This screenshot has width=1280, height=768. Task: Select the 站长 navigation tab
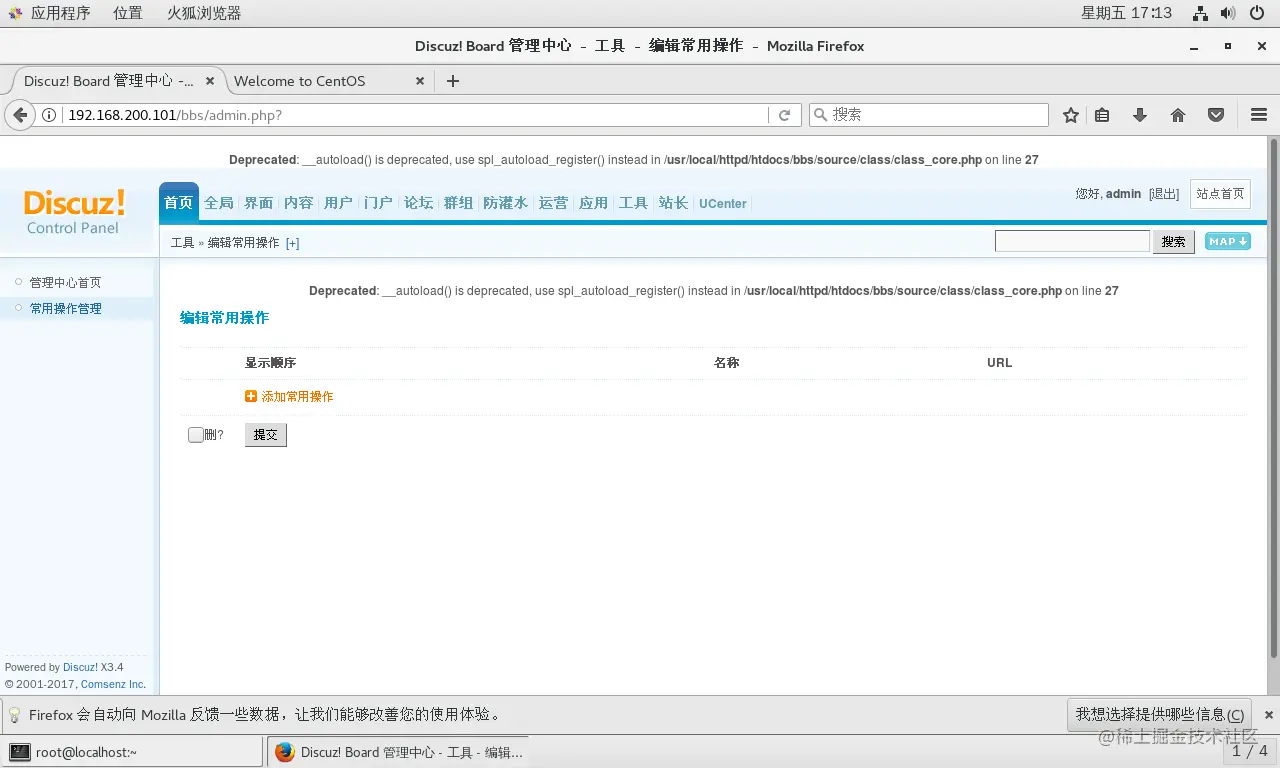673,203
